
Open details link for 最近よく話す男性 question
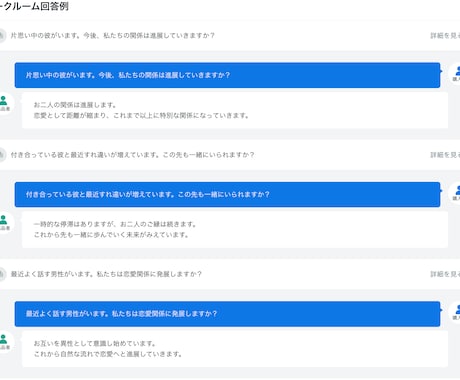(445, 274)
